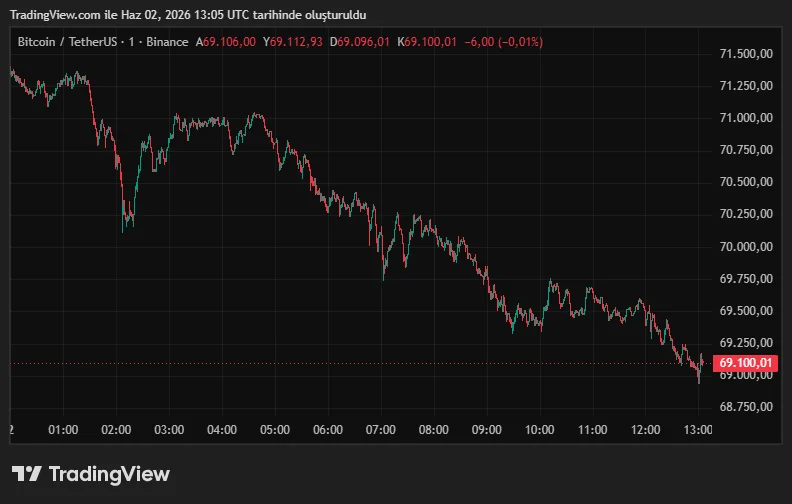Click the Binance exchange label

pos(167,42)
